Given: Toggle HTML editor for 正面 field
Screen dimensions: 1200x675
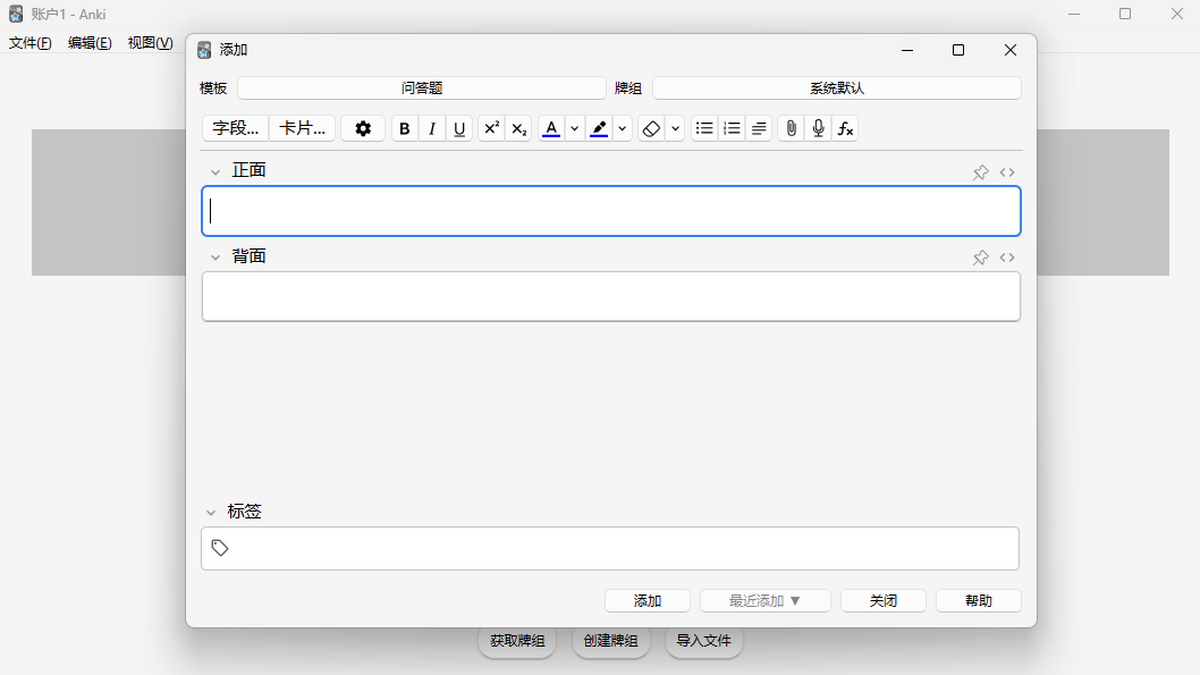Looking at the screenshot, I should point(1007,172).
